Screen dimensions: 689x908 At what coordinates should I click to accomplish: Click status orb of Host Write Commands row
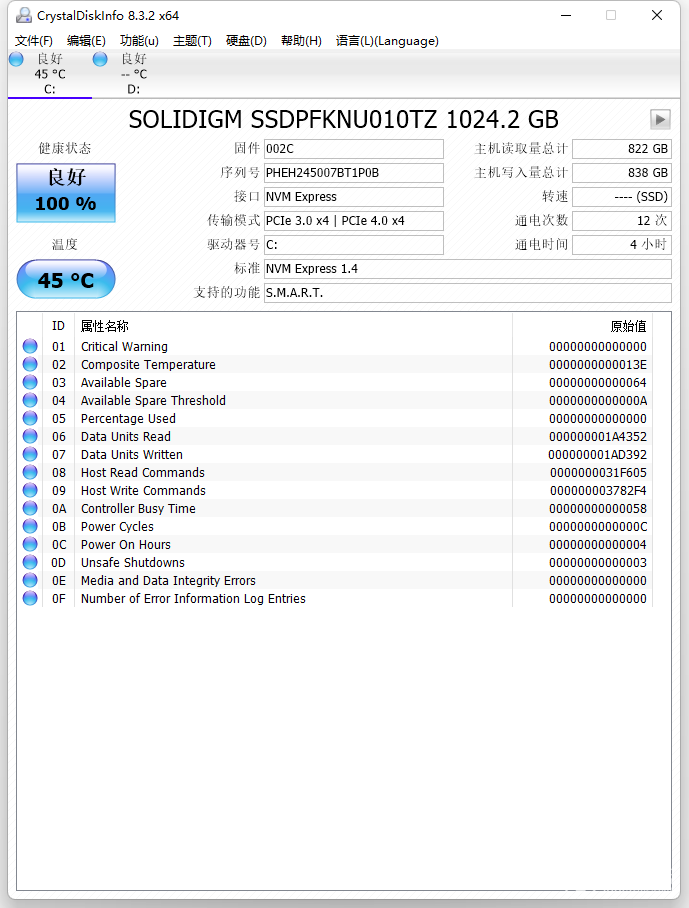tap(30, 490)
